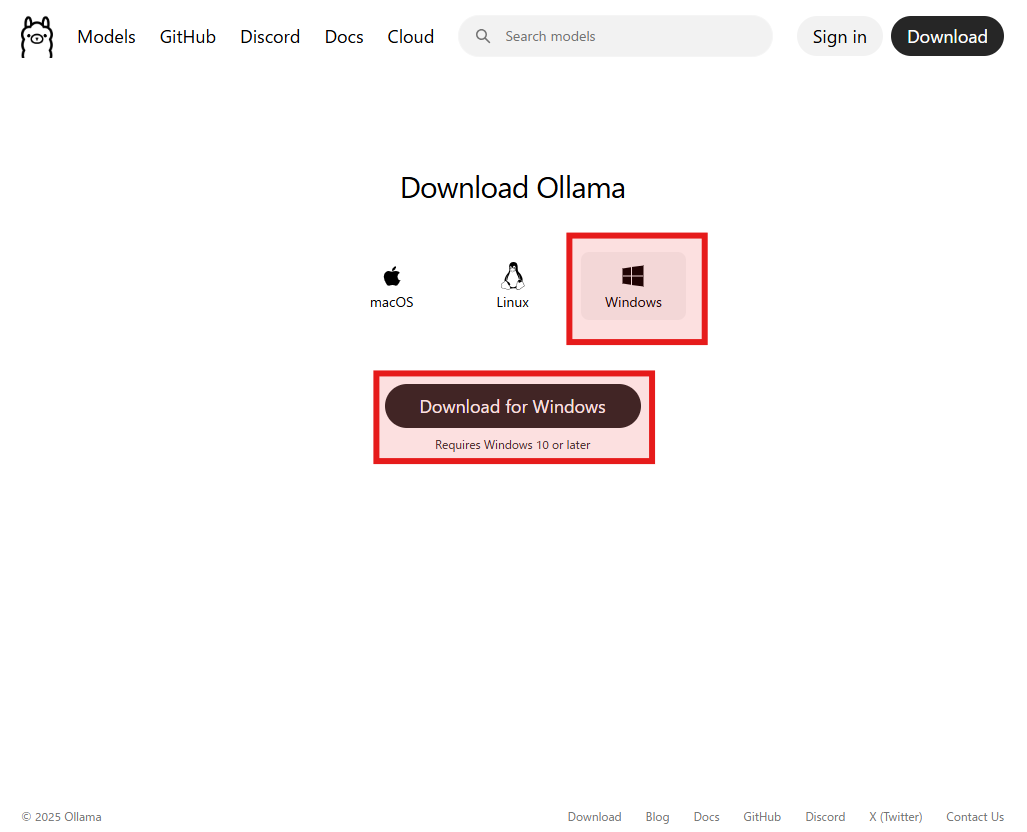Click the Contact Us footer link

(x=974, y=817)
